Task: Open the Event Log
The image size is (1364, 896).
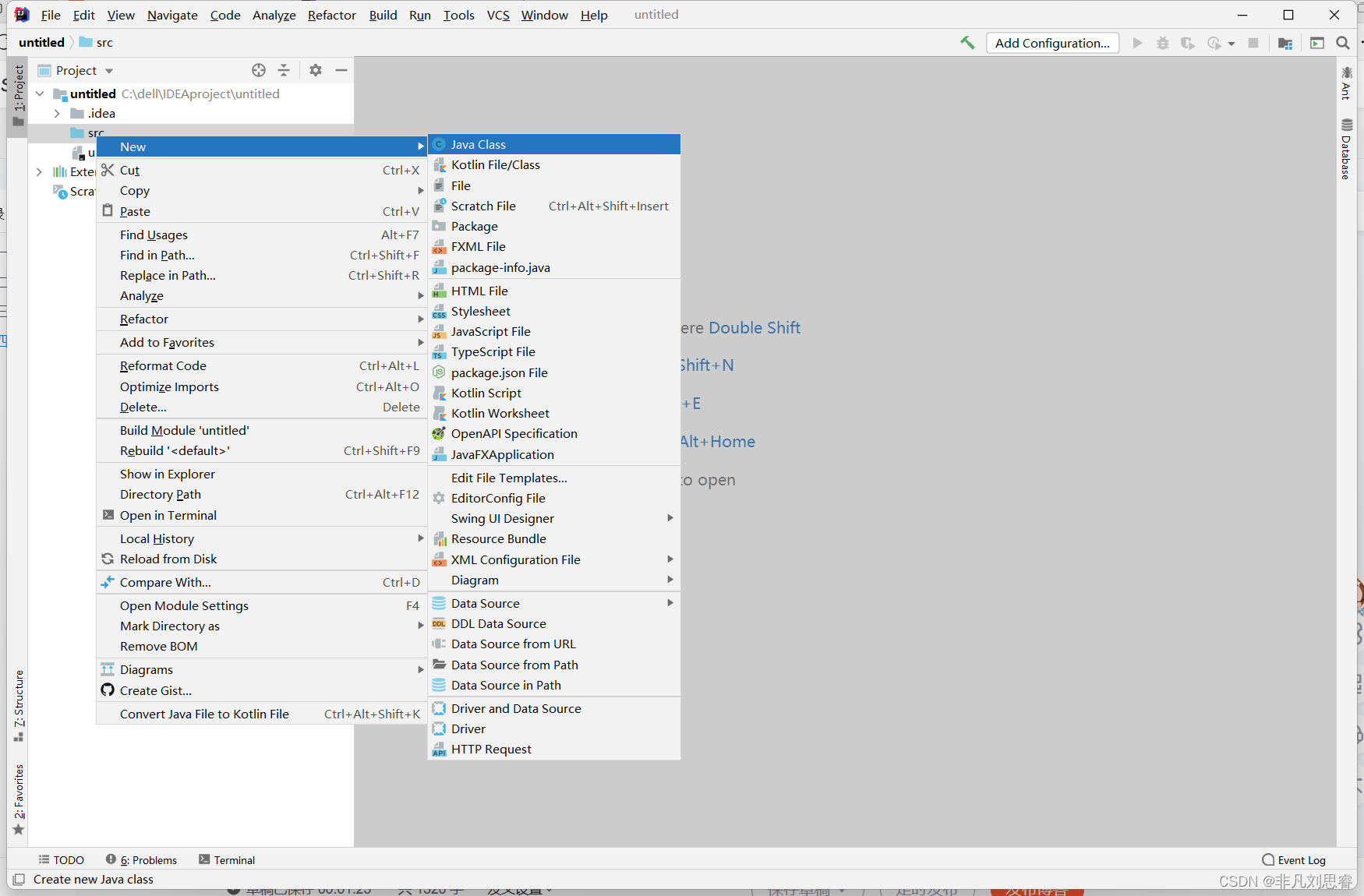Action: tap(1294, 859)
